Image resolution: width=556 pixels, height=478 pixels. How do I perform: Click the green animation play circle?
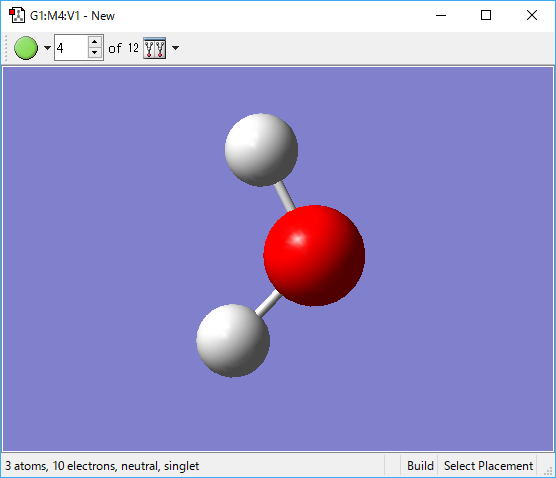(26, 48)
